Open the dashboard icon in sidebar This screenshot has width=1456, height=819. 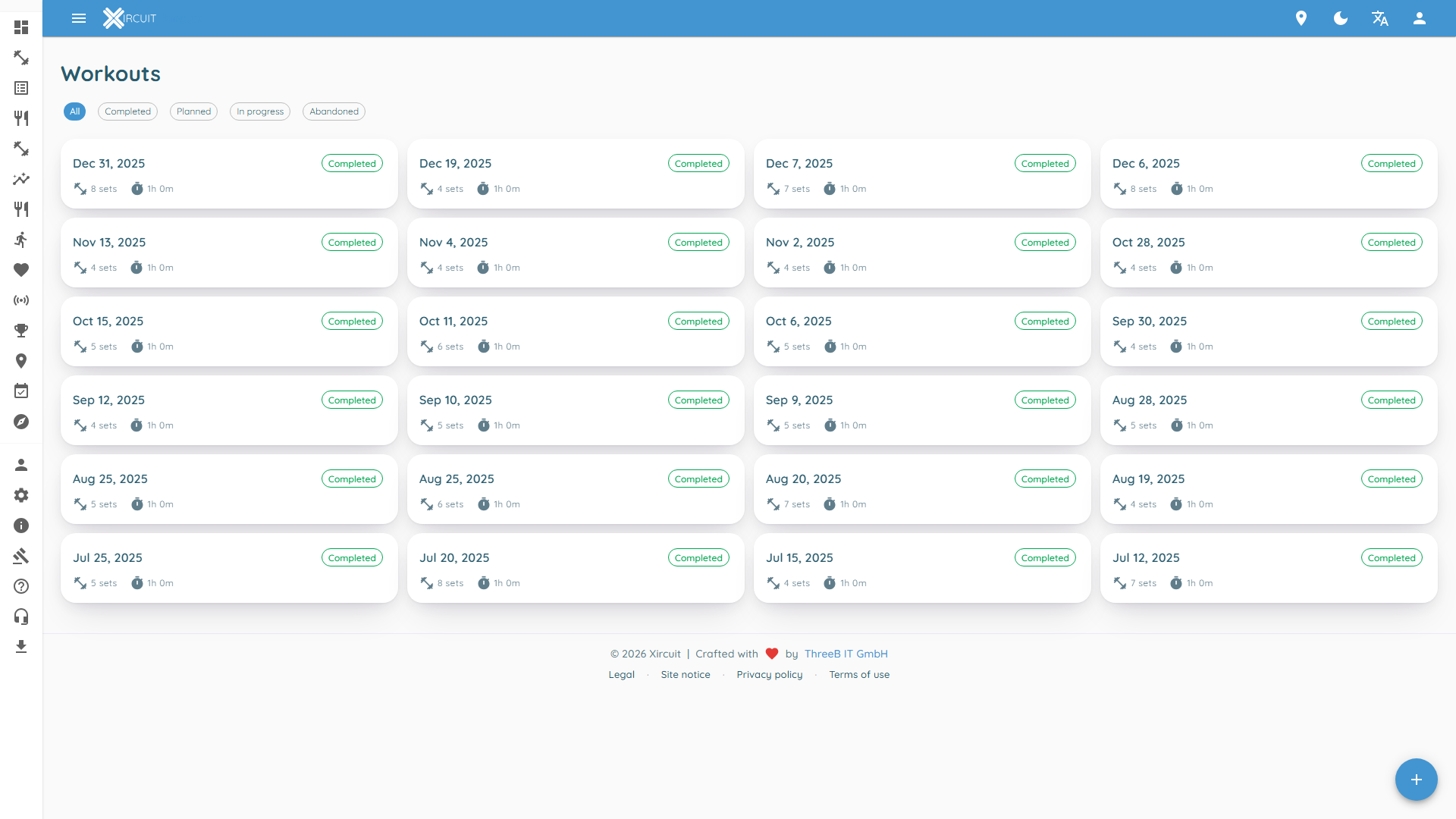pos(21,27)
